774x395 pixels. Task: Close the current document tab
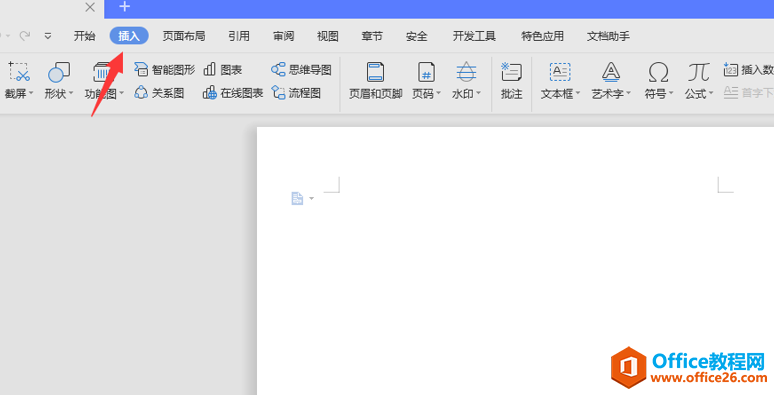pos(90,7)
